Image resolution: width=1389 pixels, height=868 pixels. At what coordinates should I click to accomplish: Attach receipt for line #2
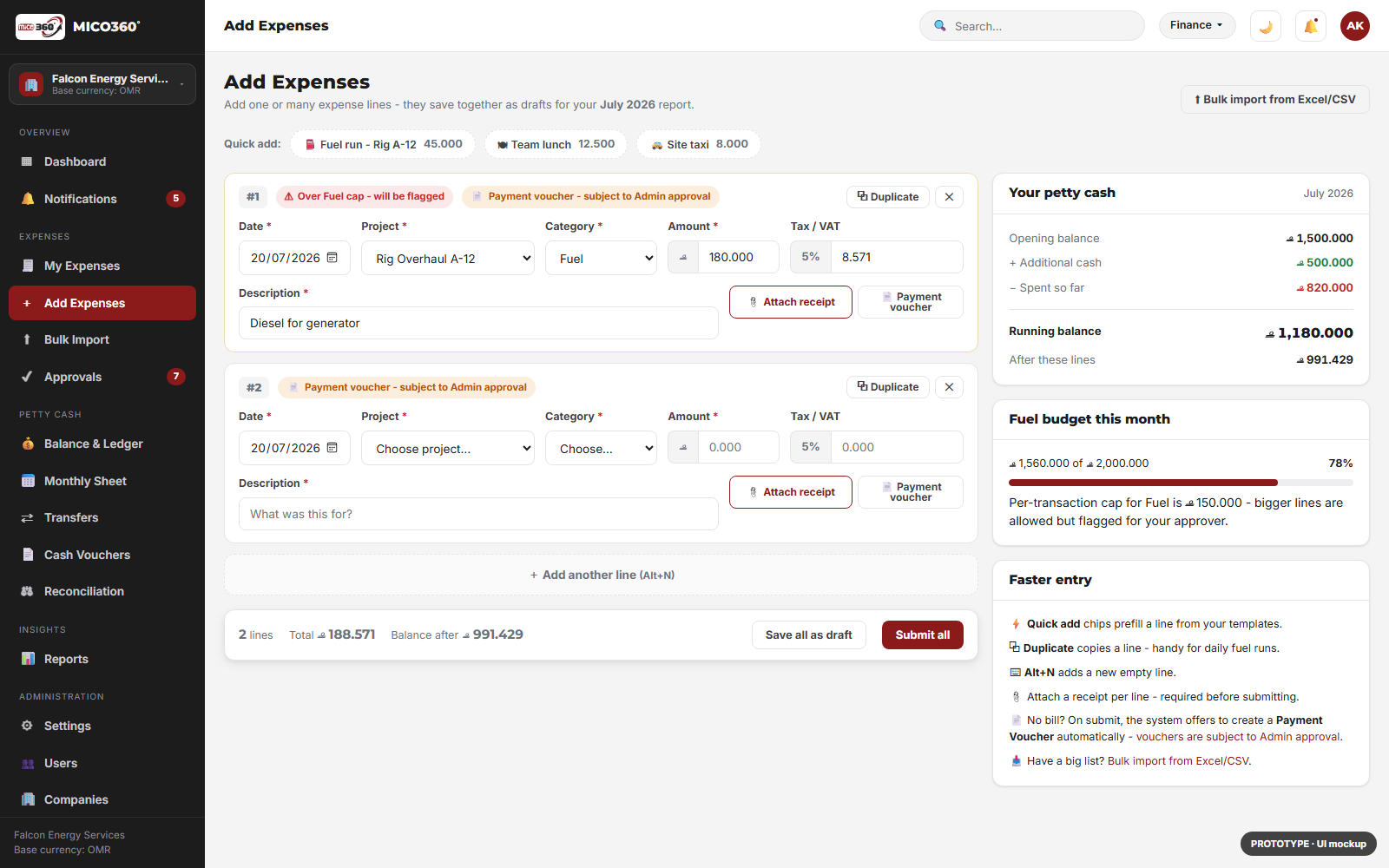click(x=791, y=492)
